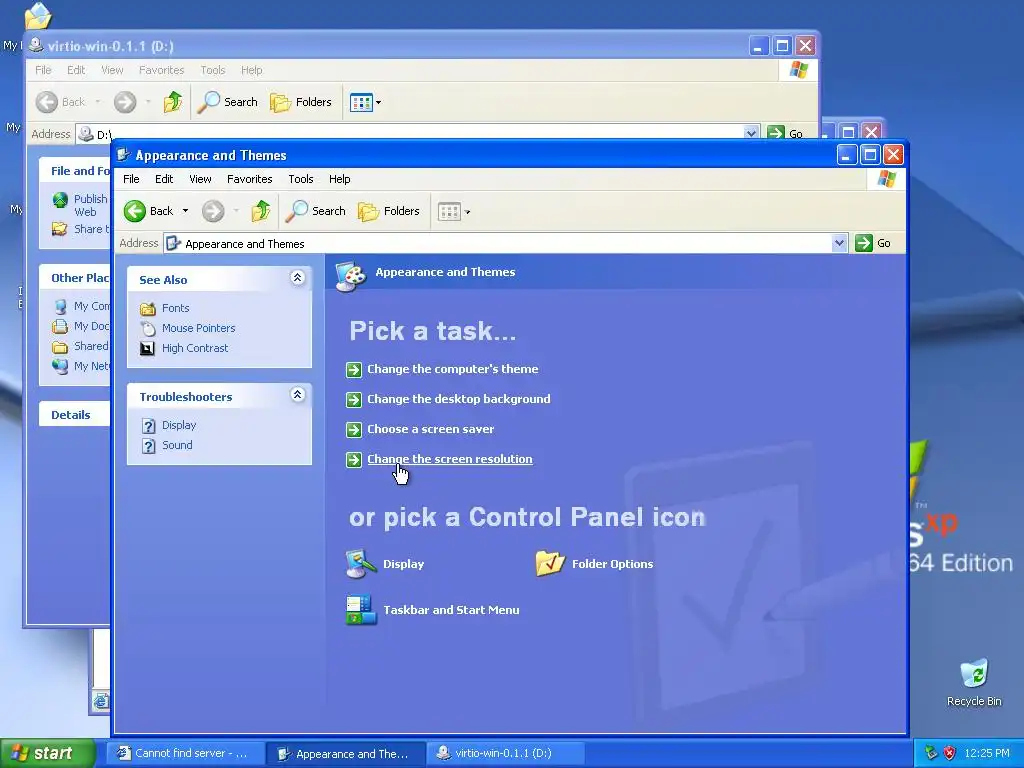Open Folder Options control panel icon
This screenshot has width=1024, height=768.
594,564
